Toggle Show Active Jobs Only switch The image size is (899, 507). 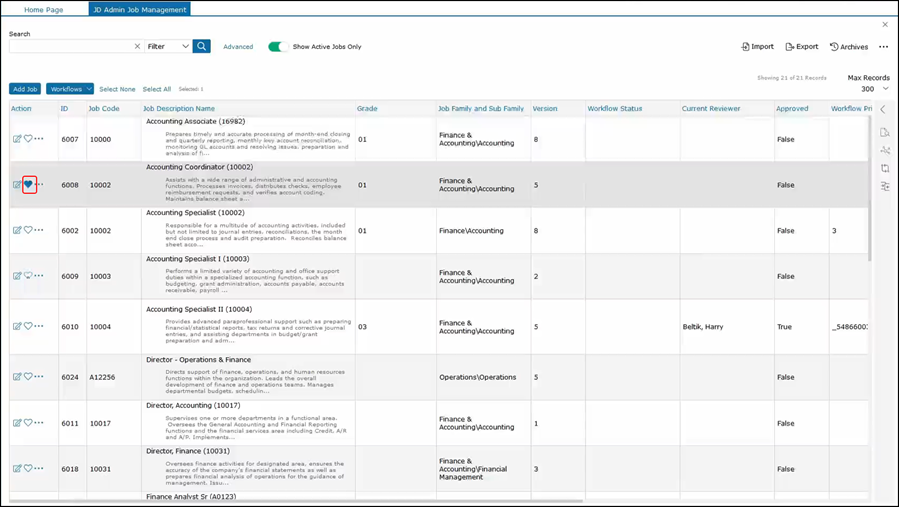(x=278, y=47)
